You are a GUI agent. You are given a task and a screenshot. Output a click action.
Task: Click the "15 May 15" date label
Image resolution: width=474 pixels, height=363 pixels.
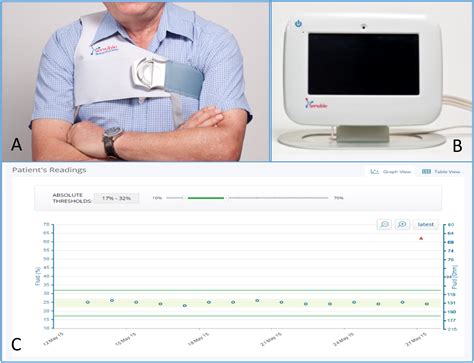(x=126, y=340)
